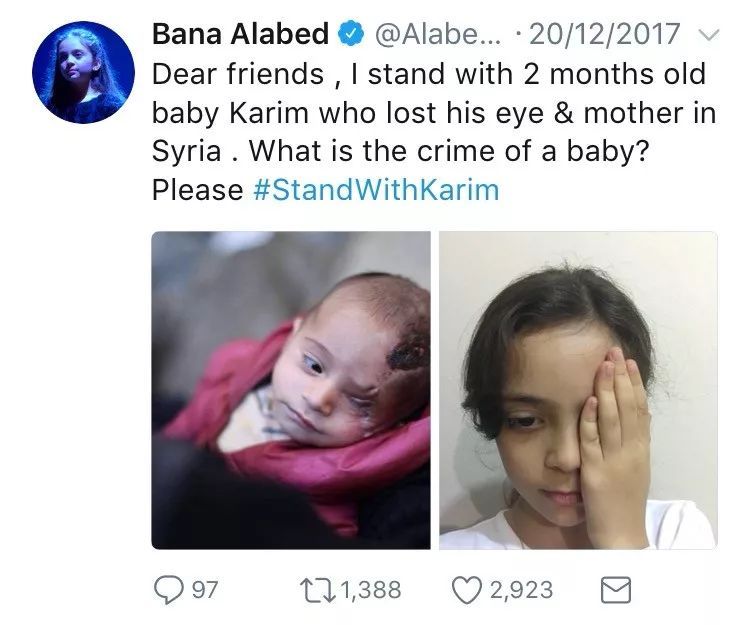Click the line about baby Karim

click(x=434, y=113)
